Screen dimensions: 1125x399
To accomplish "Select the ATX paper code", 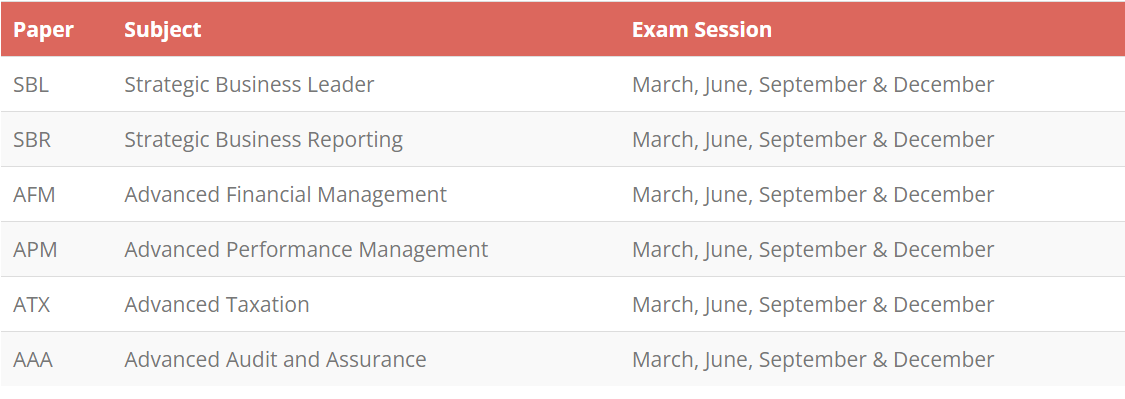I will pyautogui.click(x=32, y=304).
